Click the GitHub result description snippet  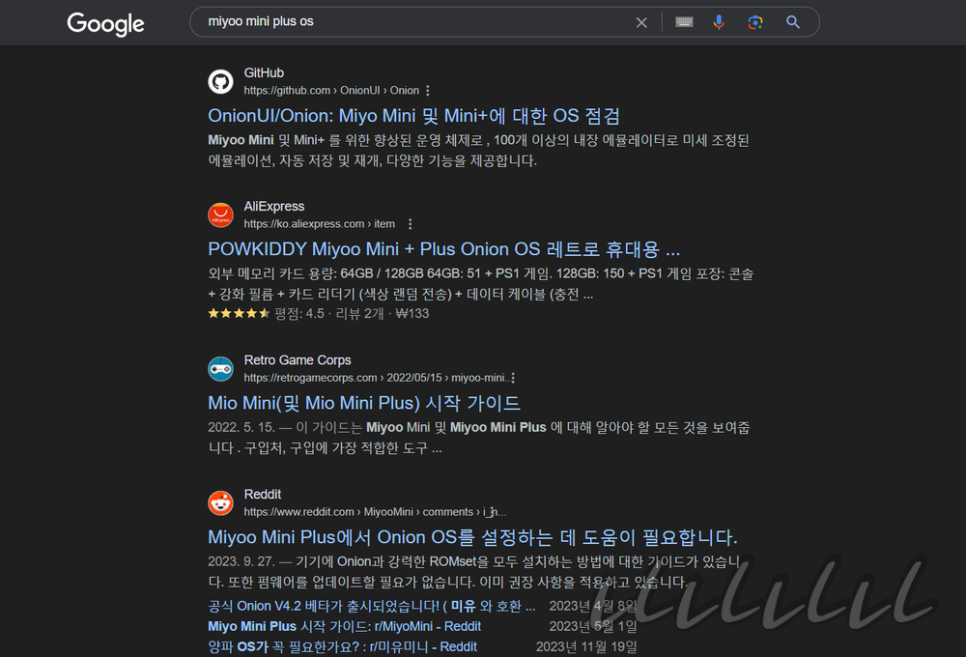tap(478, 150)
